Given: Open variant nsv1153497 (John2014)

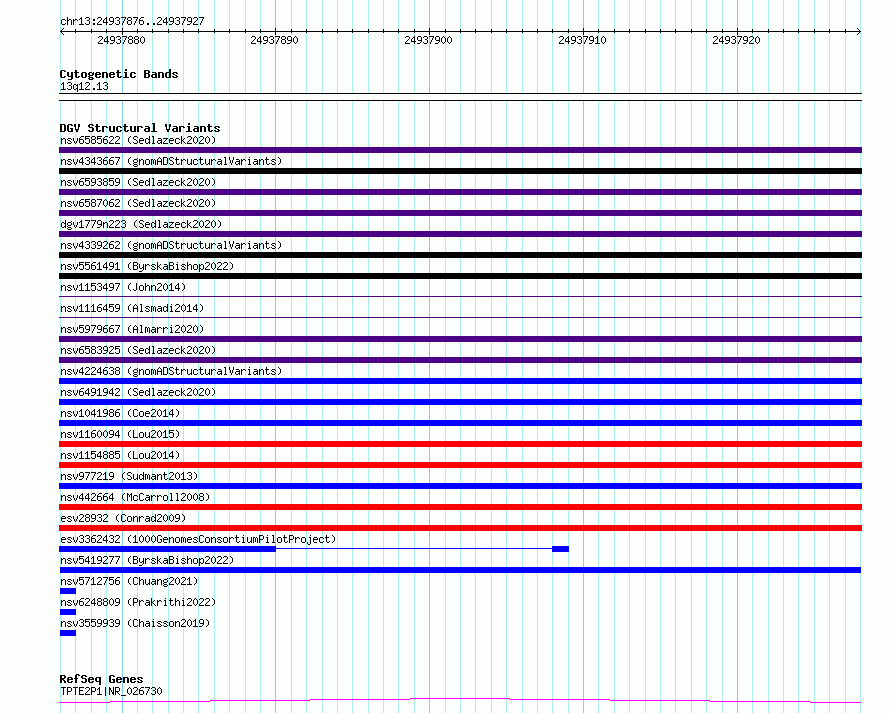Looking at the screenshot, I should point(123,287).
